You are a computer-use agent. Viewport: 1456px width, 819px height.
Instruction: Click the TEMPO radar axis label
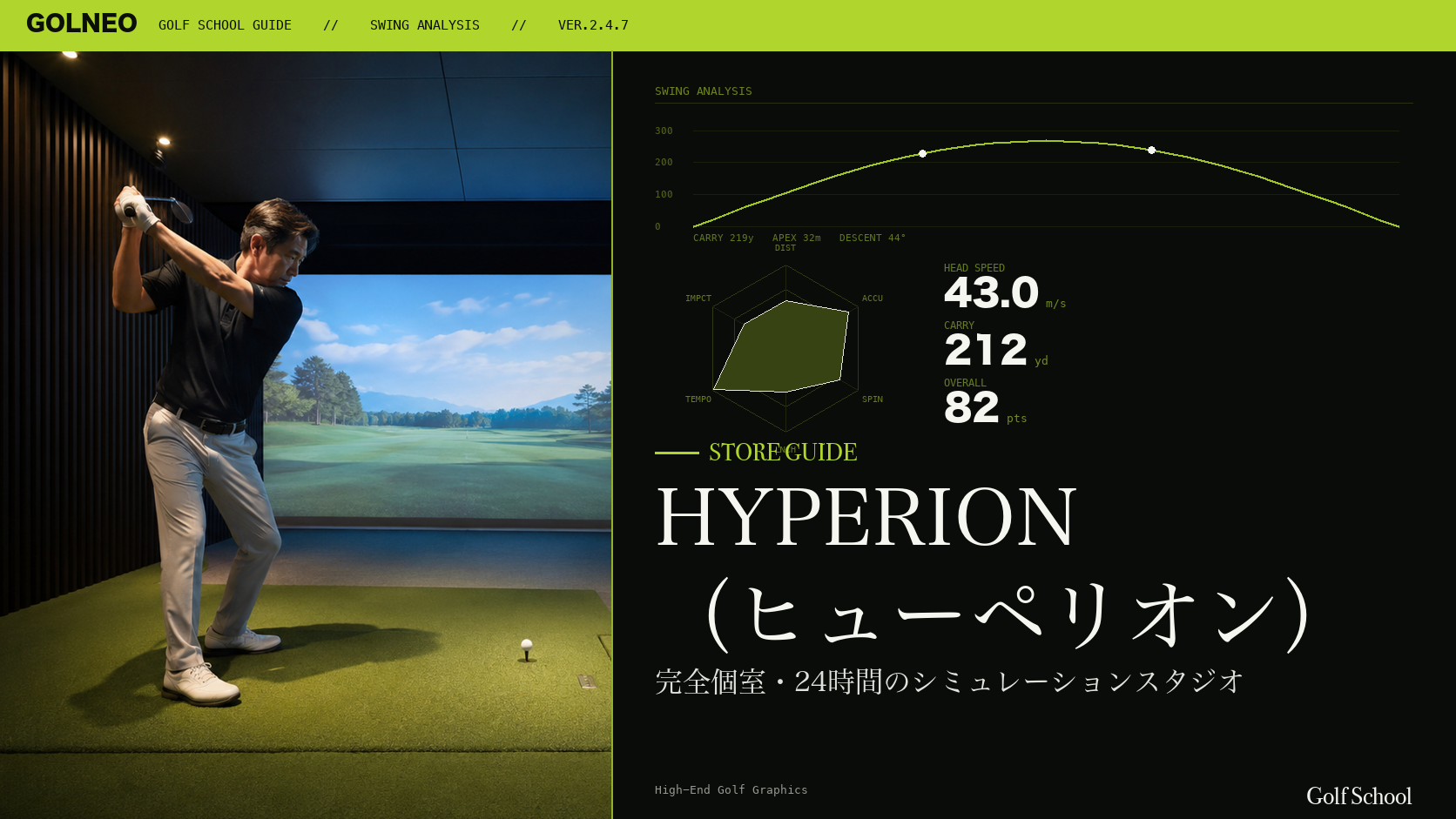click(x=698, y=399)
